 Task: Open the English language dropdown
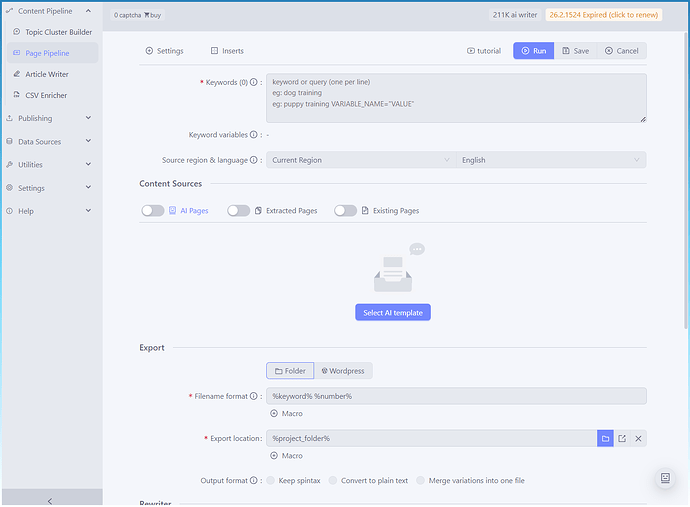click(x=550, y=160)
